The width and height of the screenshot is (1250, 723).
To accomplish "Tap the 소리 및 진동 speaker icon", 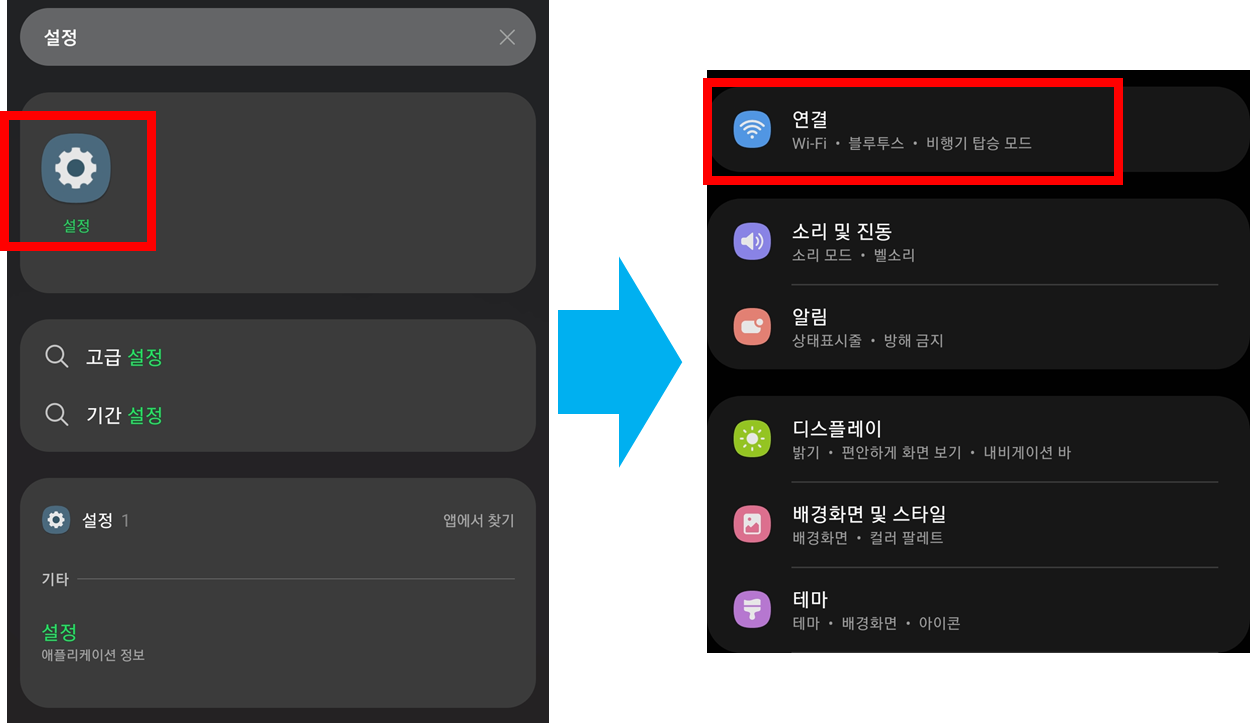I will 752,241.
